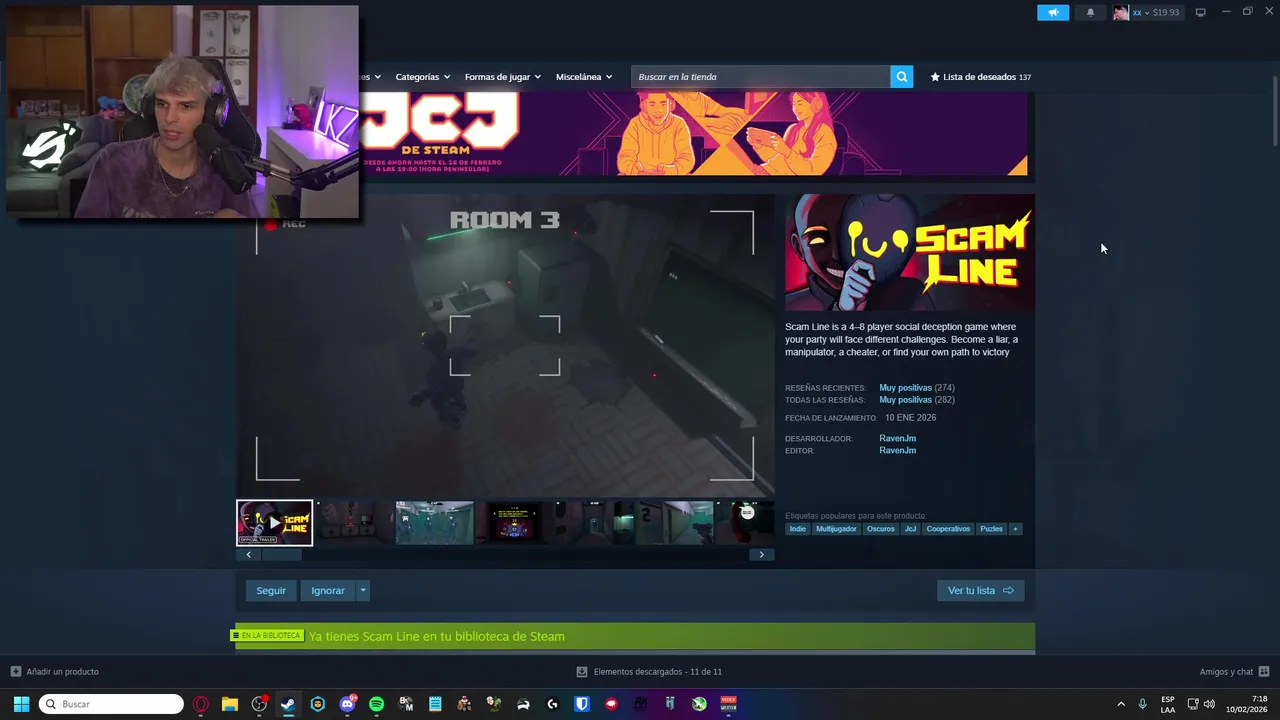
Task: Select the dark arcade screenshot thumbnail
Action: [514, 523]
